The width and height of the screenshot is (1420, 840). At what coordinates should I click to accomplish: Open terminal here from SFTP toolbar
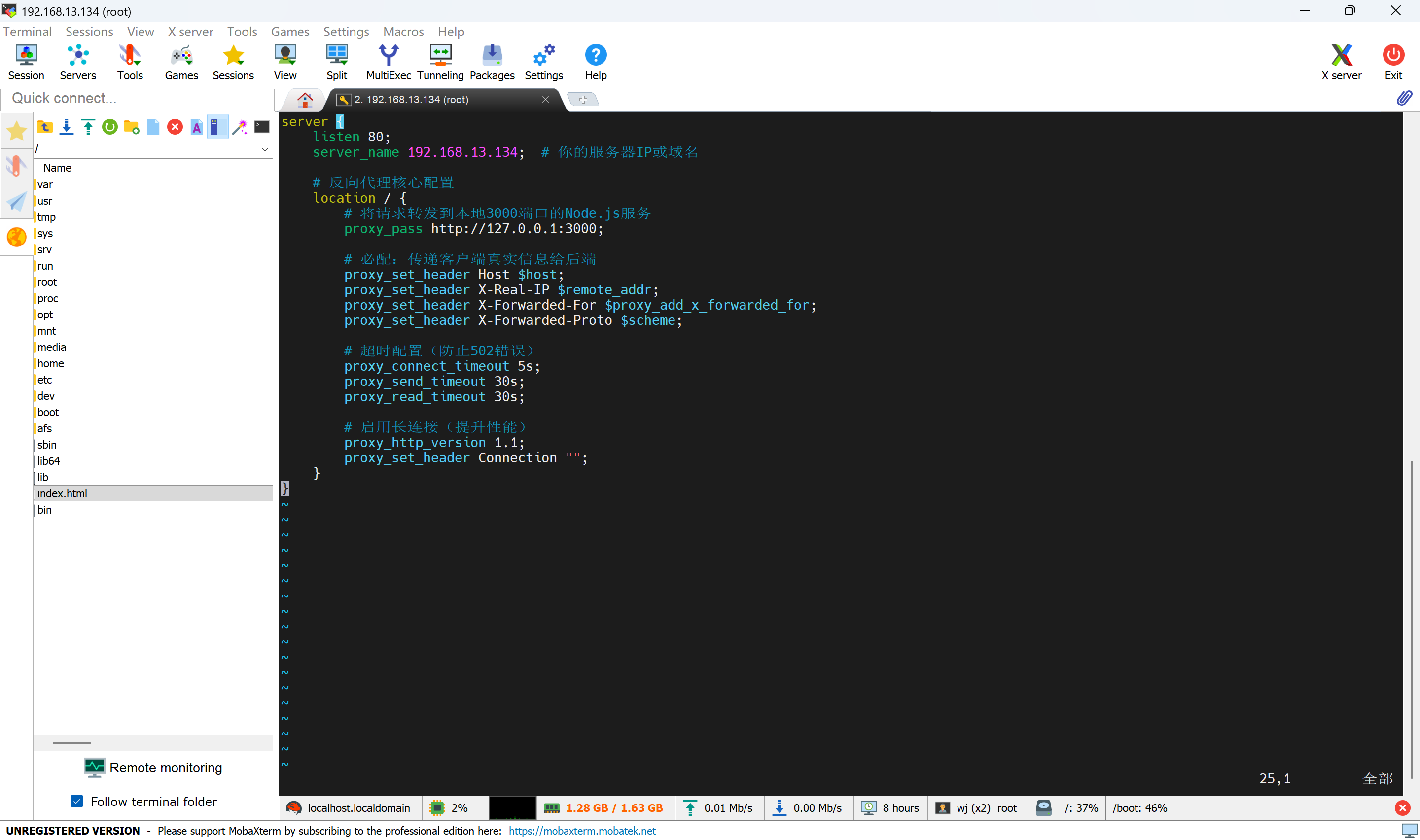pyautogui.click(x=261, y=127)
